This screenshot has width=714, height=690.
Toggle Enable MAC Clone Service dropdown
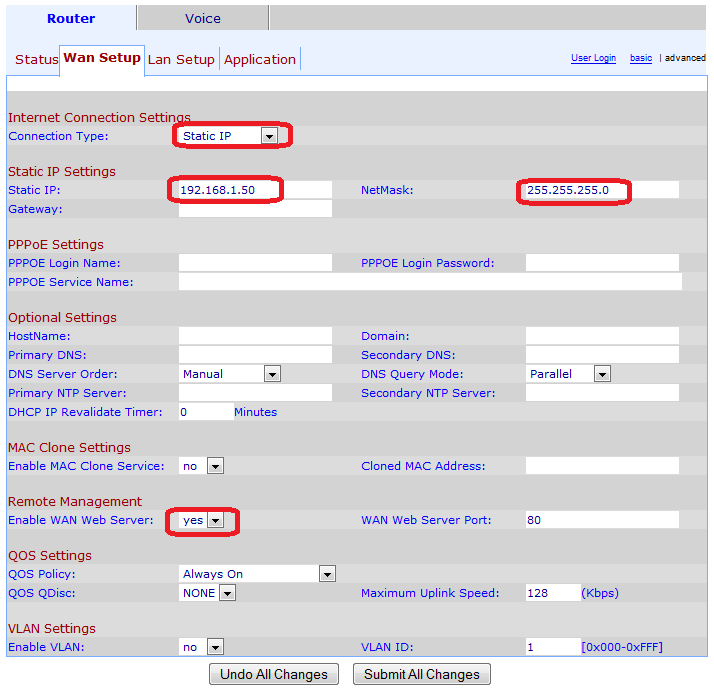[x=201, y=466]
